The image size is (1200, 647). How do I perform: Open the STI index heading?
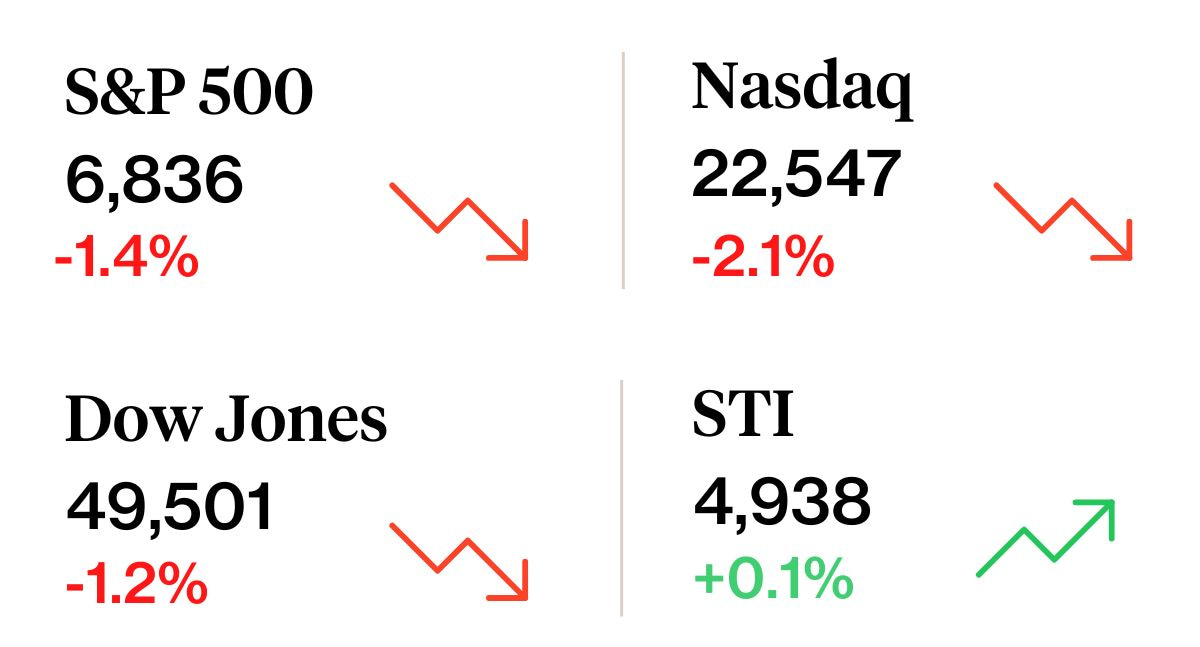coord(743,415)
